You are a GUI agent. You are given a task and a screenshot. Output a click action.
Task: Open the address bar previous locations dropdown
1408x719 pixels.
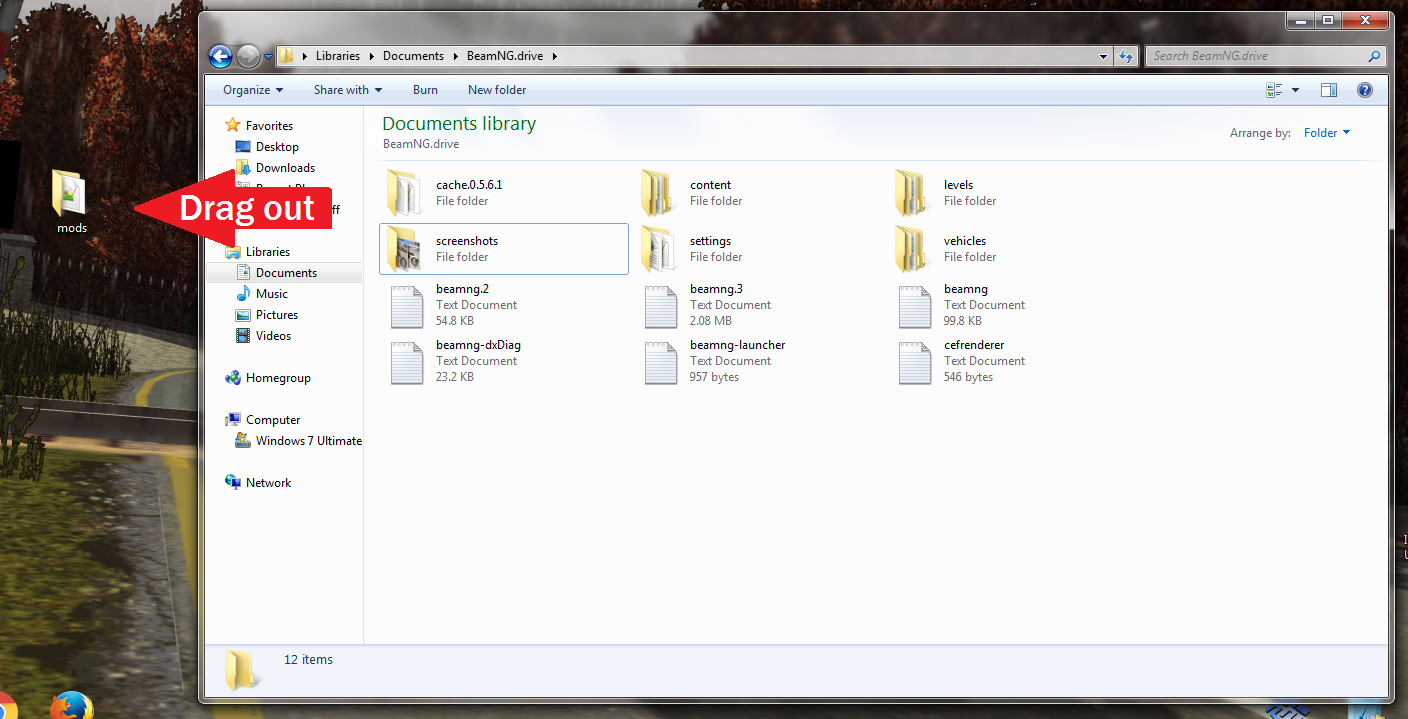[x=1104, y=57]
